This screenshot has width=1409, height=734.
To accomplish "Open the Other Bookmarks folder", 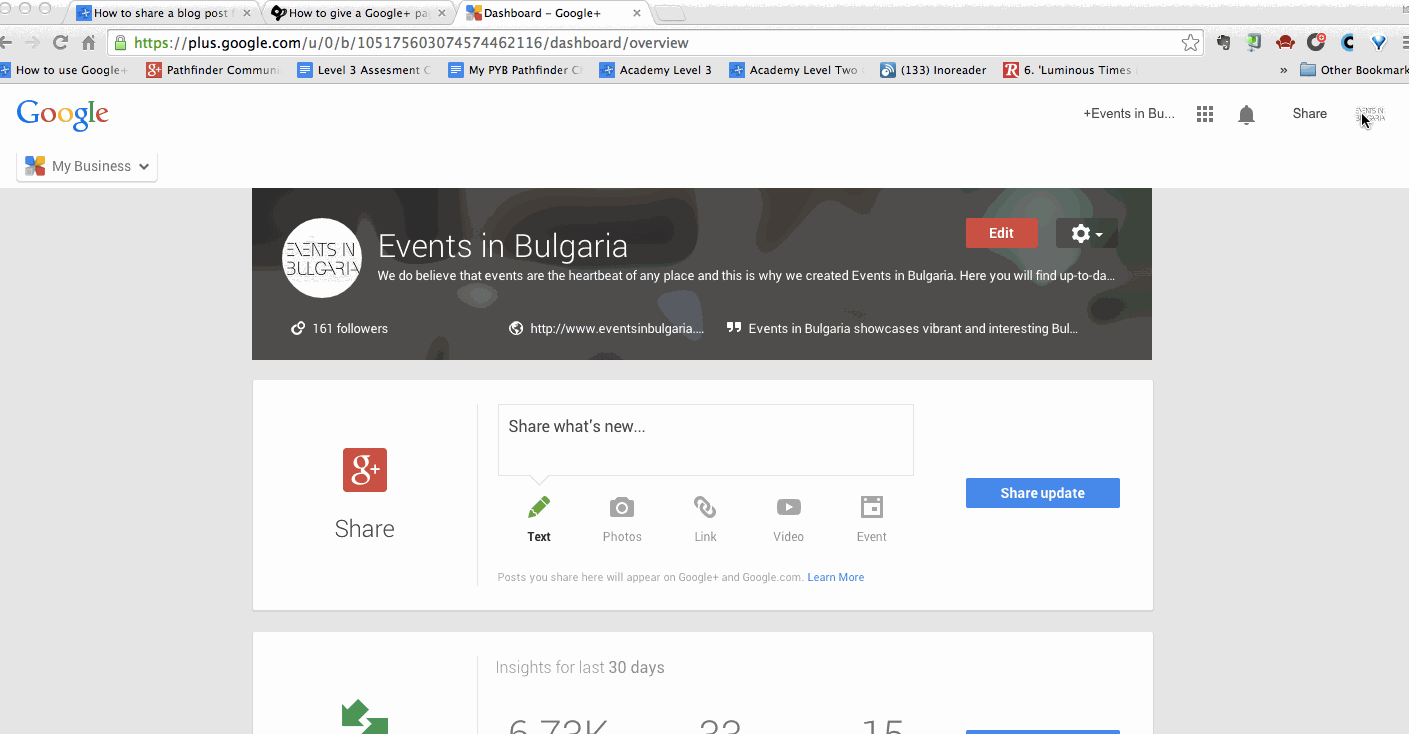I will click(x=1354, y=70).
